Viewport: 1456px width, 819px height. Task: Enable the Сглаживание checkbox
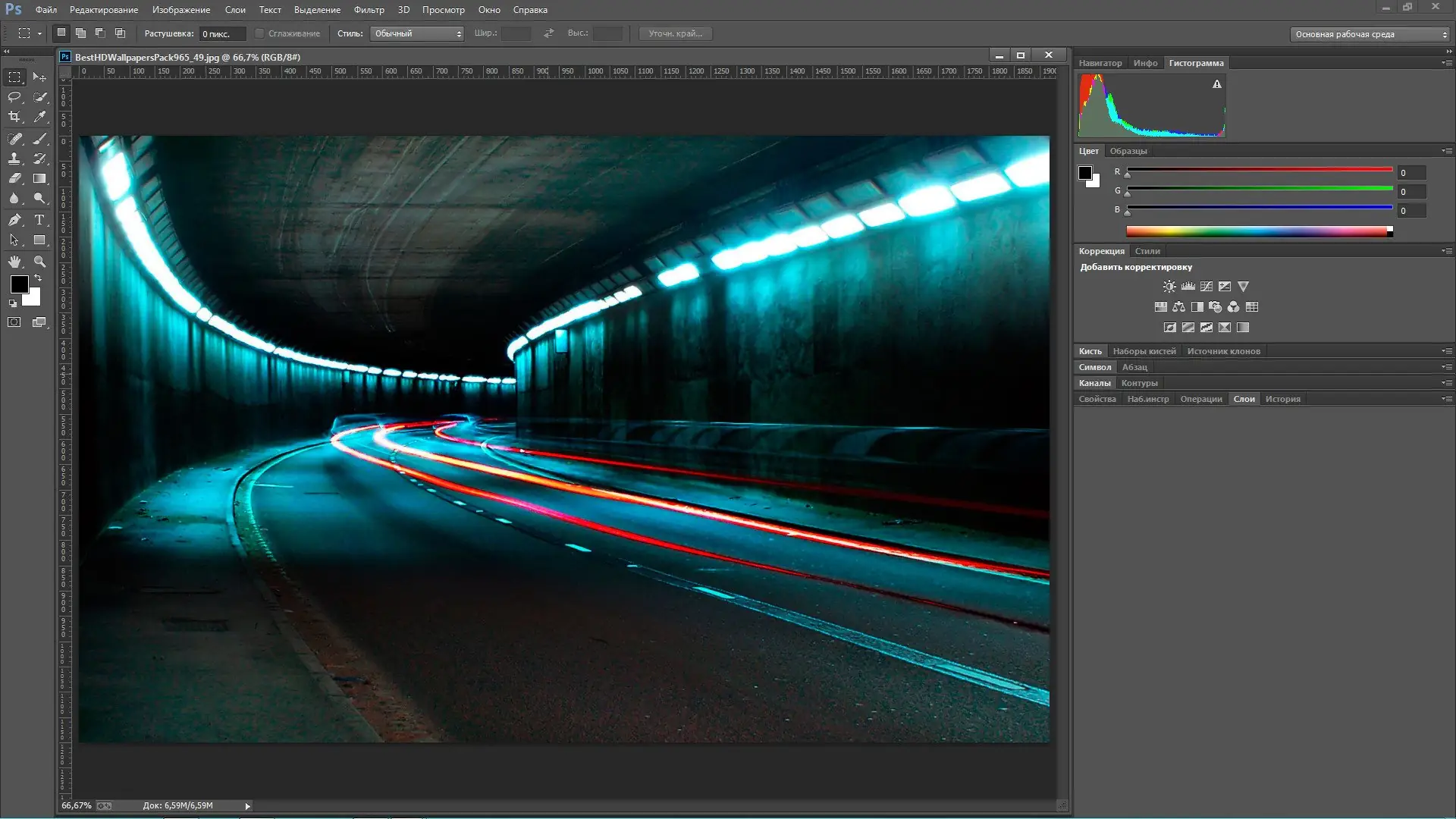coord(260,33)
